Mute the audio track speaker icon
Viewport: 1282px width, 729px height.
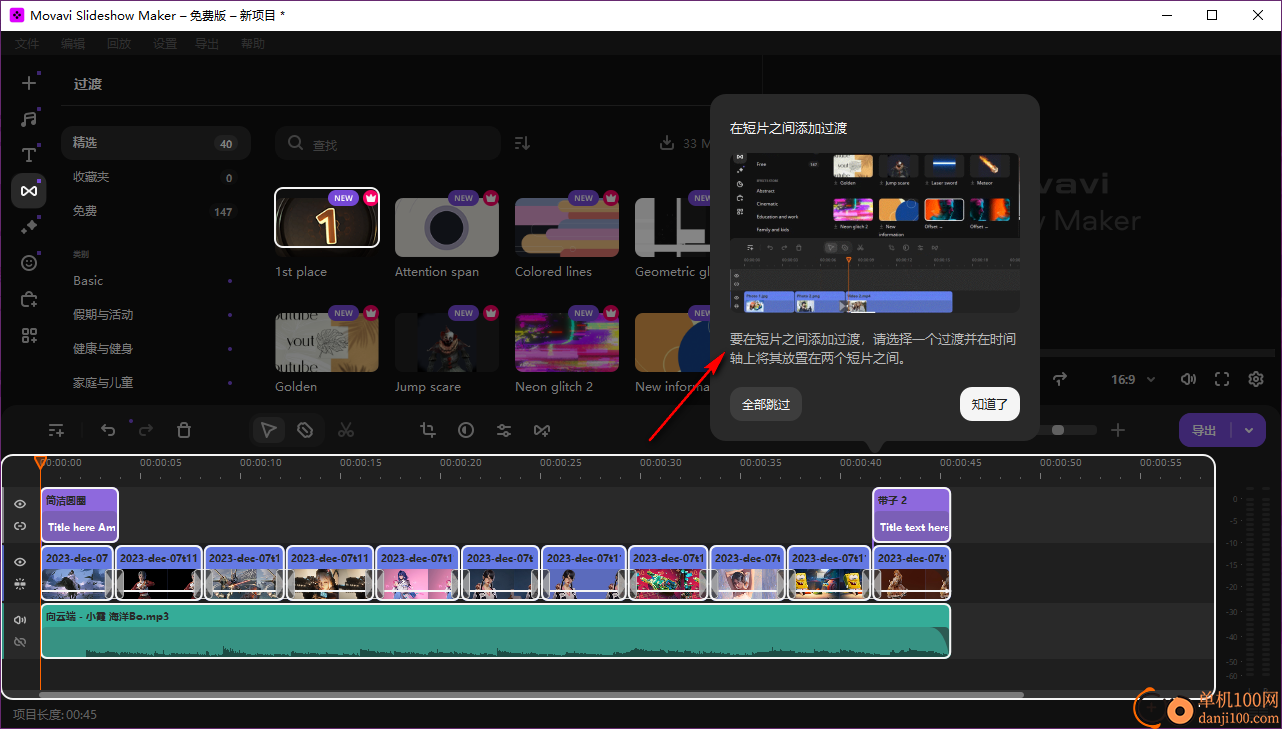coord(20,620)
